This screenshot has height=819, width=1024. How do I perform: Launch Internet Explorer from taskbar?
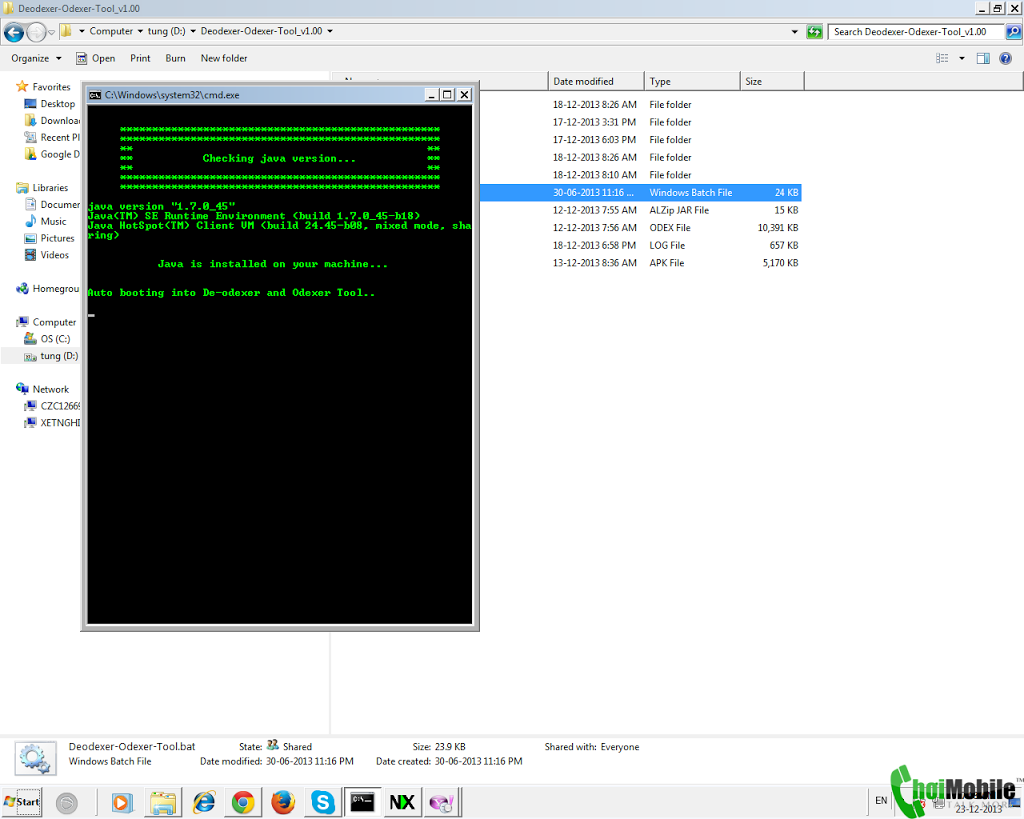(204, 802)
